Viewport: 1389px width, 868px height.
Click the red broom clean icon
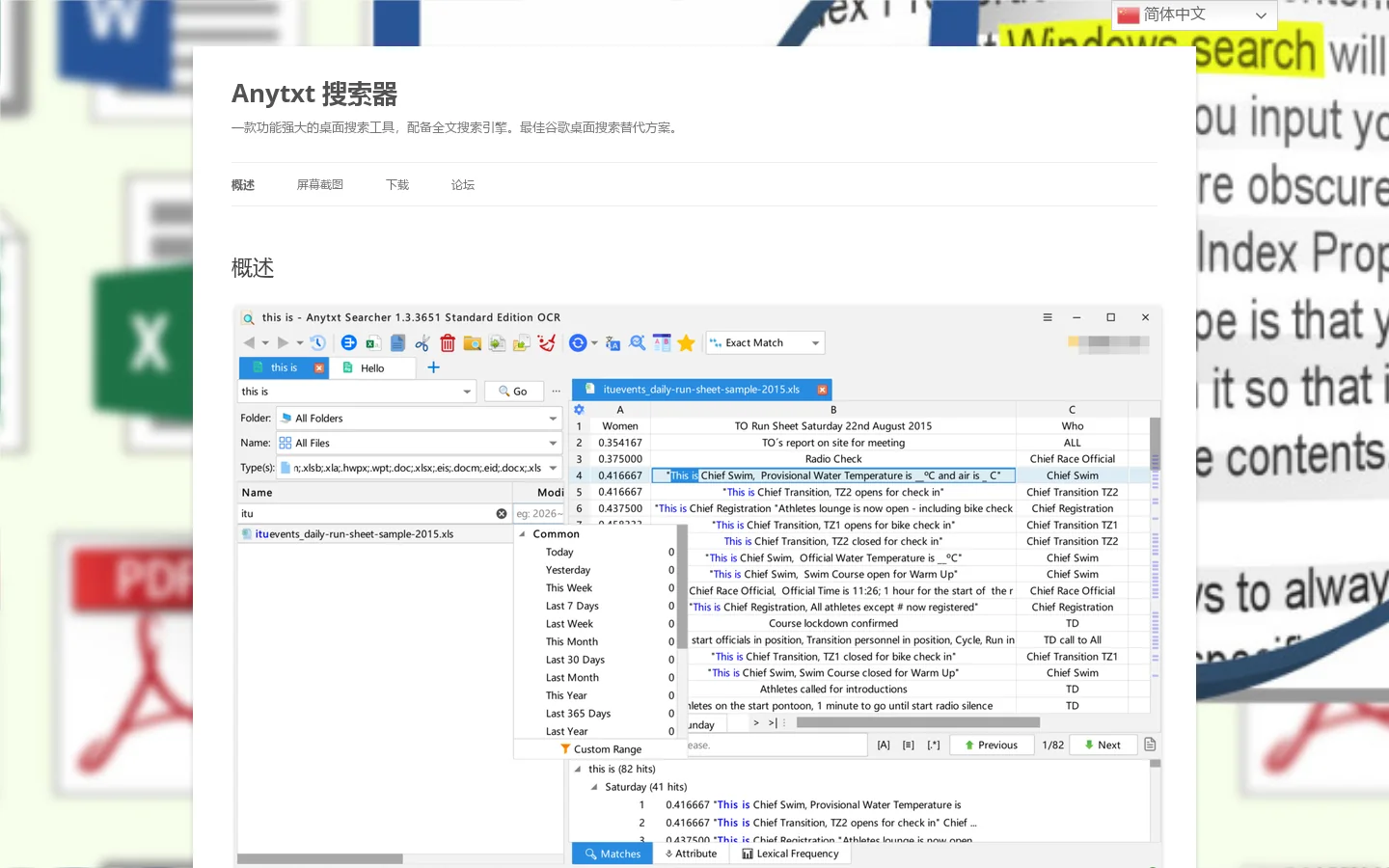[547, 342]
